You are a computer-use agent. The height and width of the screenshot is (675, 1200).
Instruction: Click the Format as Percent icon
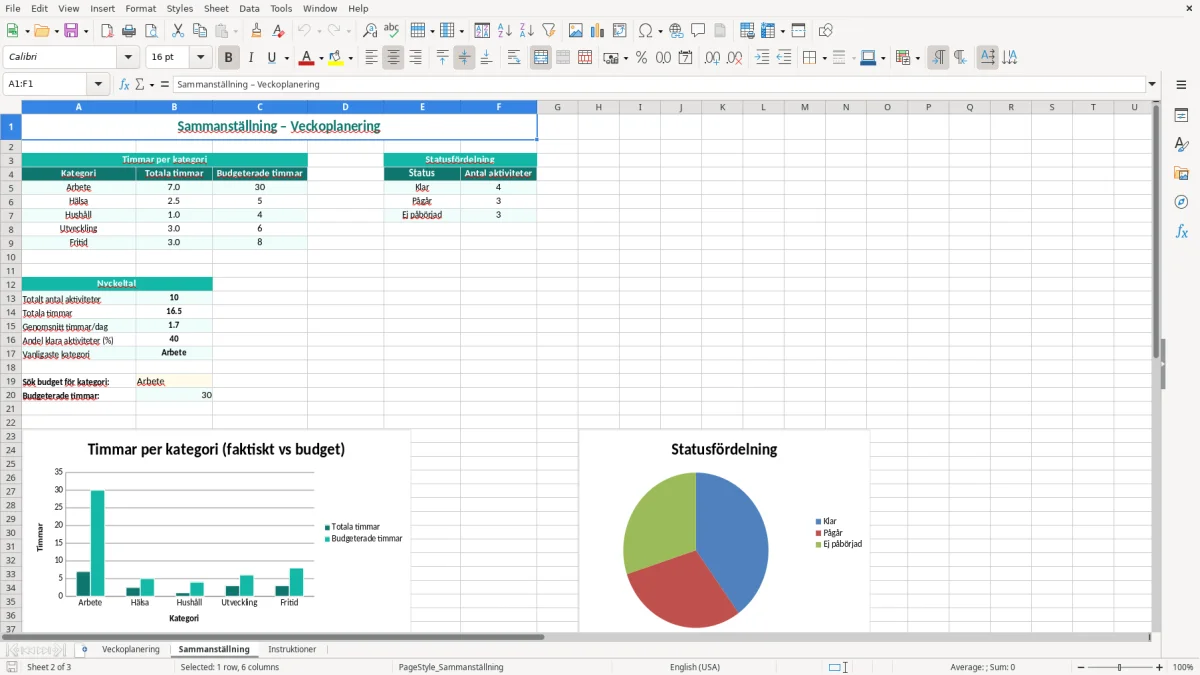pyautogui.click(x=641, y=58)
